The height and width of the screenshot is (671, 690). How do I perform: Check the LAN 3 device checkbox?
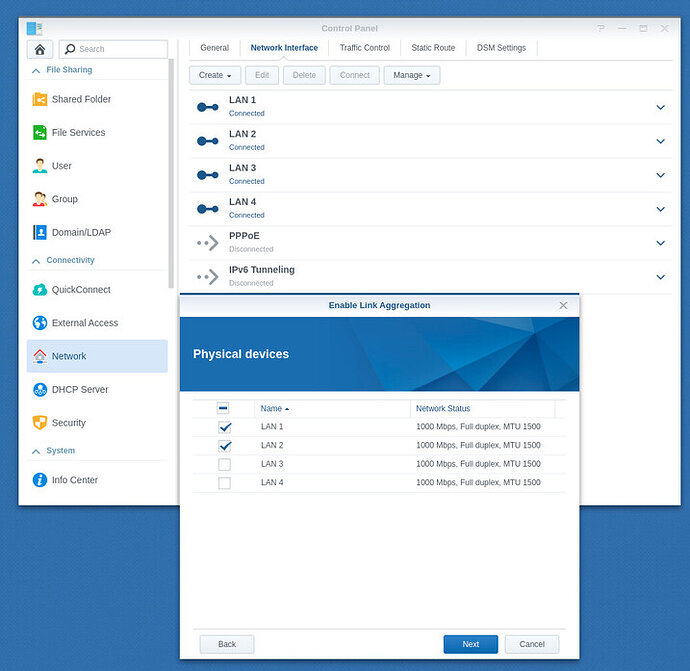(224, 464)
